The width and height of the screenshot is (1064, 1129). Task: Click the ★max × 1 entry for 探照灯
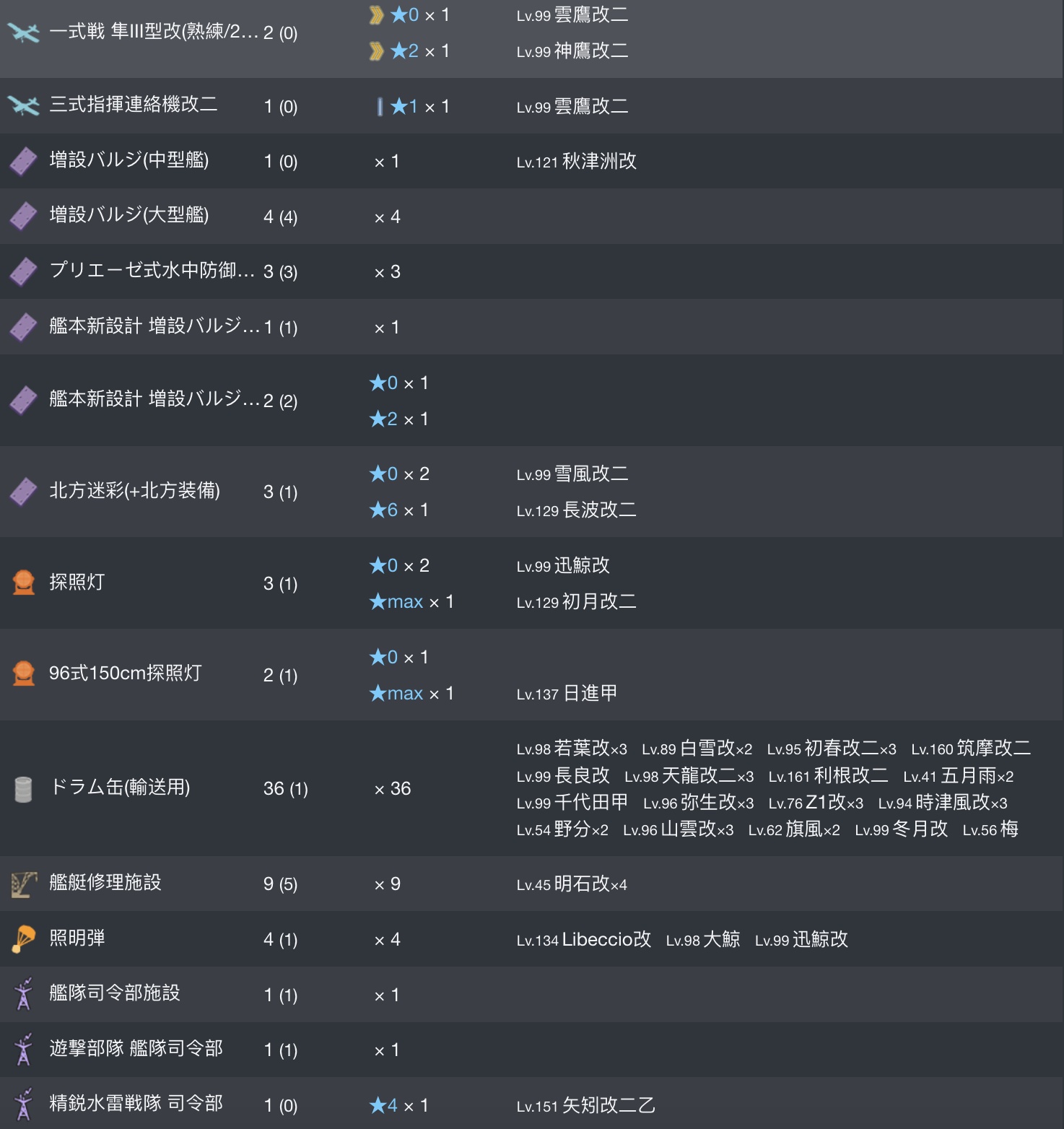point(411,601)
